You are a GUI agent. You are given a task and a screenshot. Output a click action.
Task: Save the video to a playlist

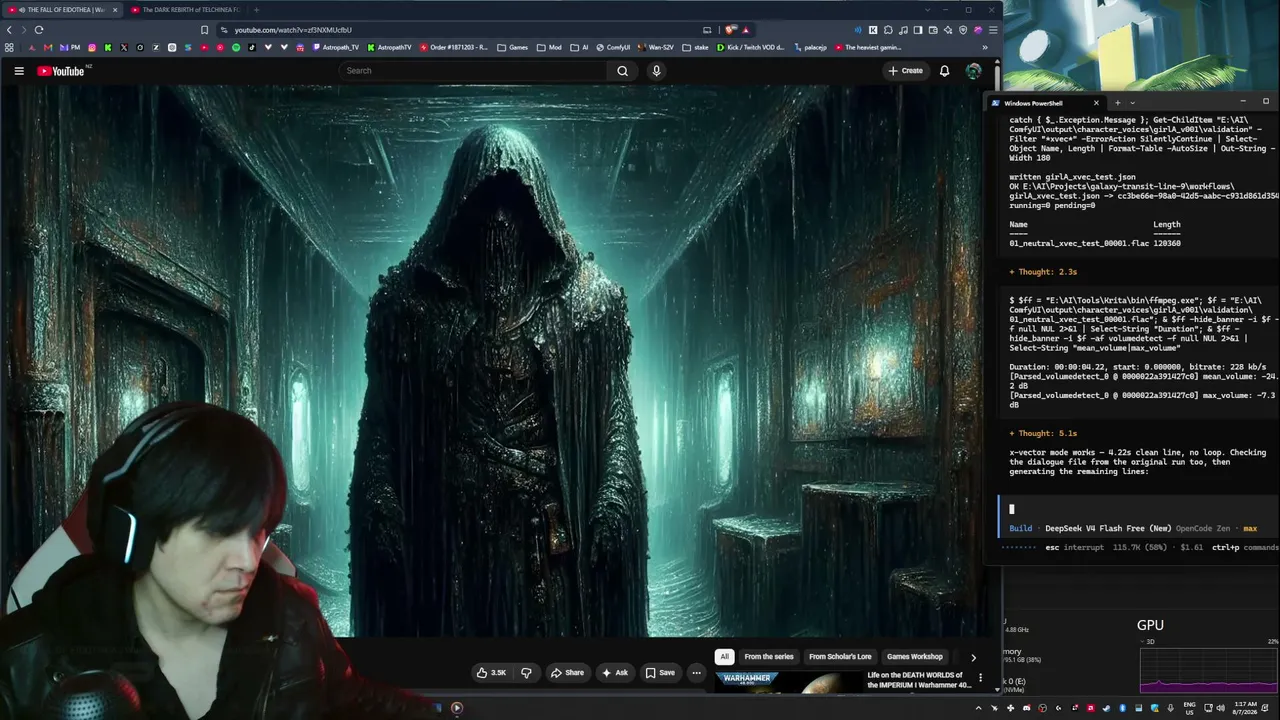(x=660, y=672)
